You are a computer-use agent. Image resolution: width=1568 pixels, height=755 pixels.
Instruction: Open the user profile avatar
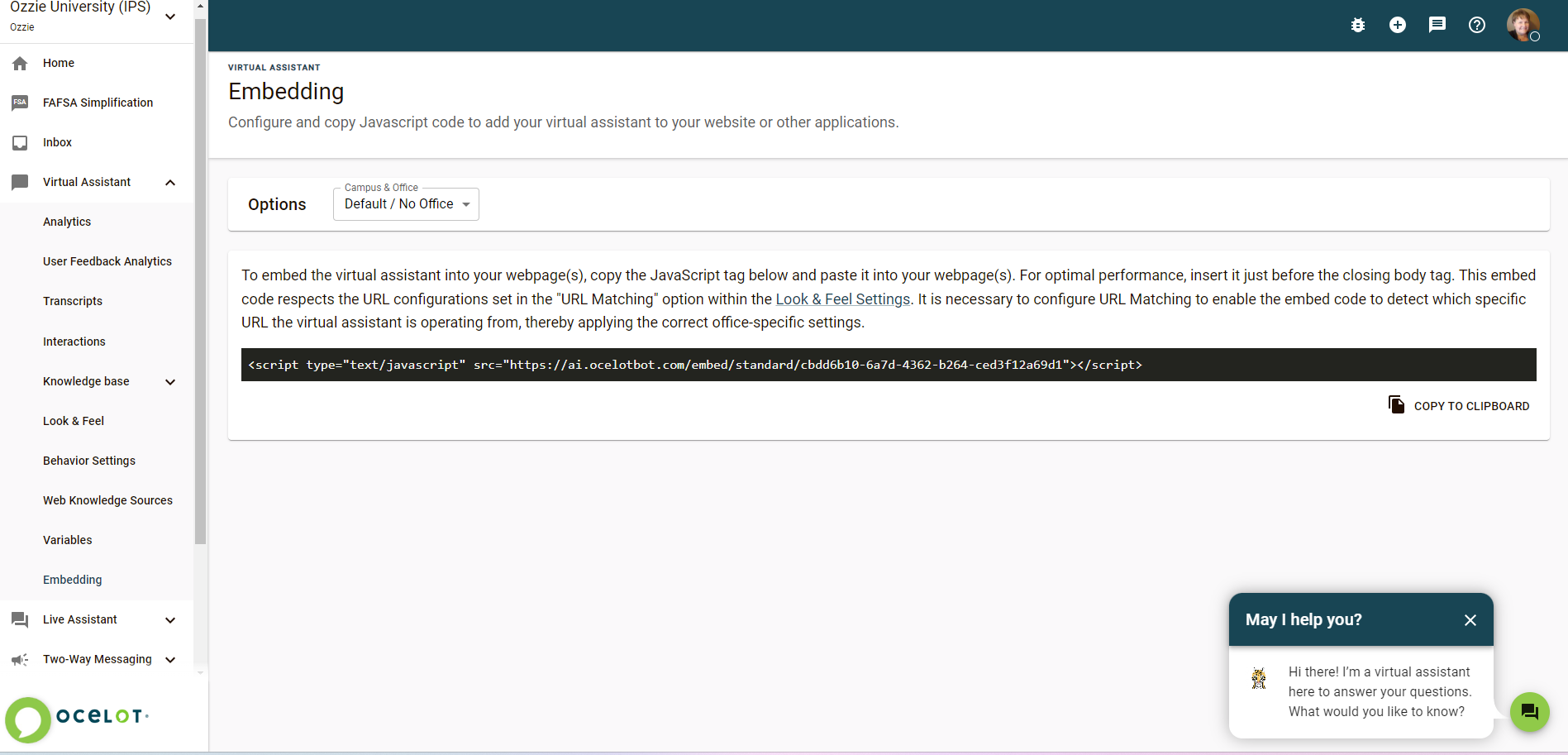point(1523,25)
